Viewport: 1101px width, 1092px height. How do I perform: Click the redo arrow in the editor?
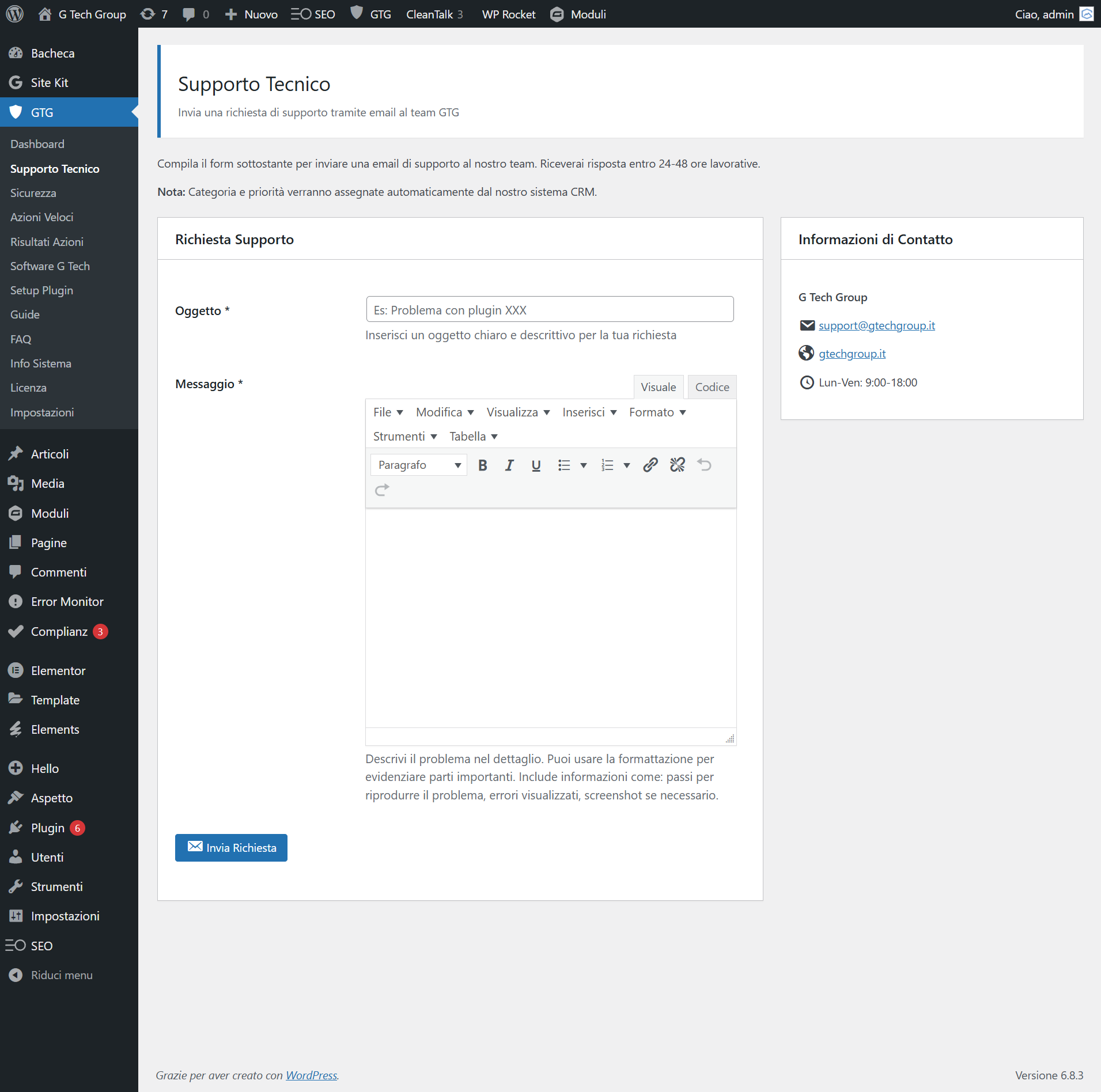pos(382,490)
